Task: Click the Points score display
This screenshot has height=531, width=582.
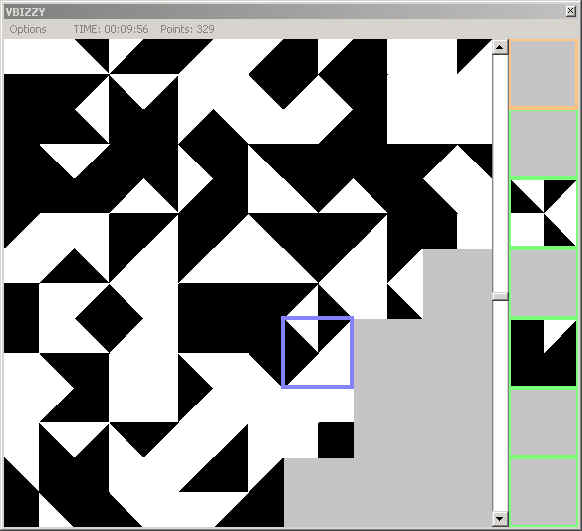Action: (x=187, y=29)
